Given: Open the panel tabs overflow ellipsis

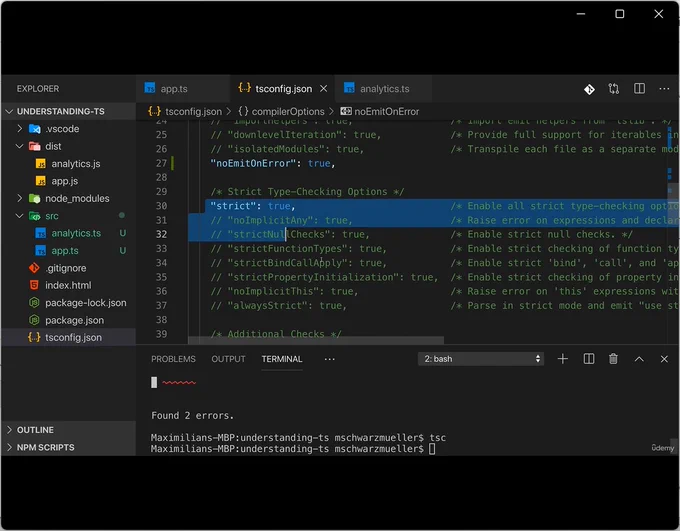Looking at the screenshot, I should [x=330, y=359].
